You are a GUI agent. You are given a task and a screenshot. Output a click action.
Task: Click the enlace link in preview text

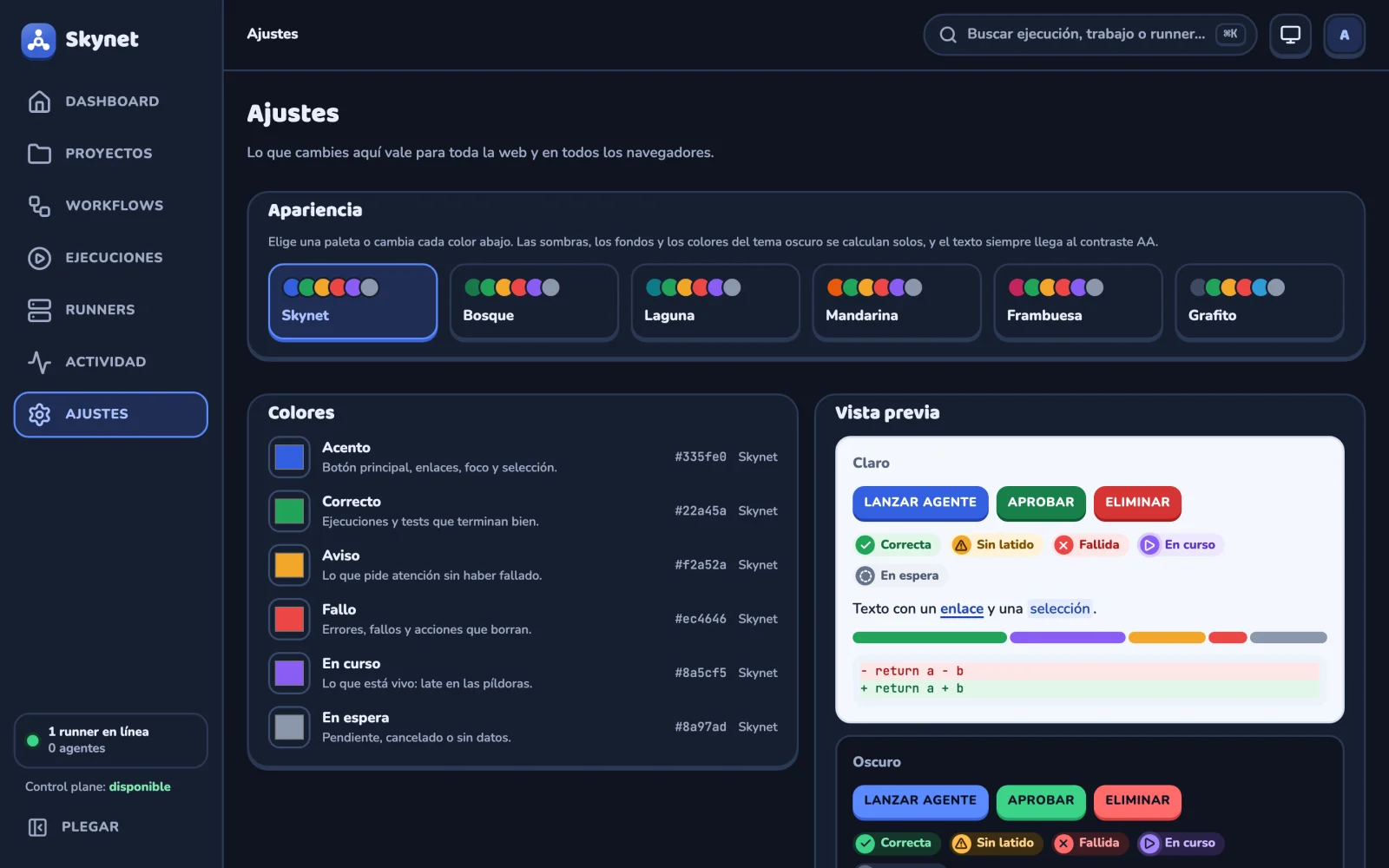click(962, 609)
